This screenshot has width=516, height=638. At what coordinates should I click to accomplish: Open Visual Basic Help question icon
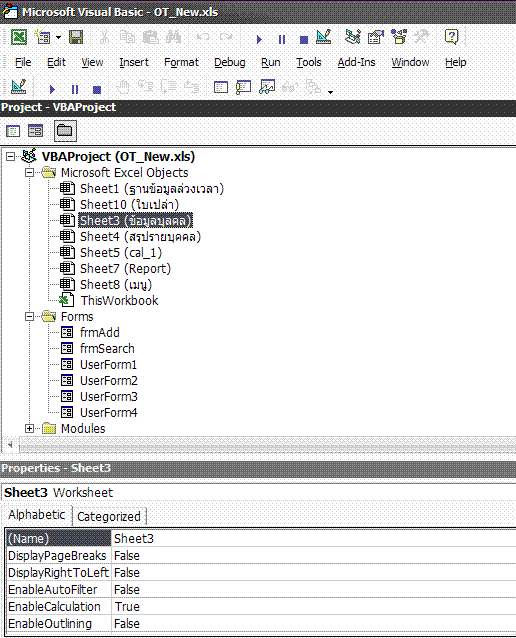[x=451, y=37]
